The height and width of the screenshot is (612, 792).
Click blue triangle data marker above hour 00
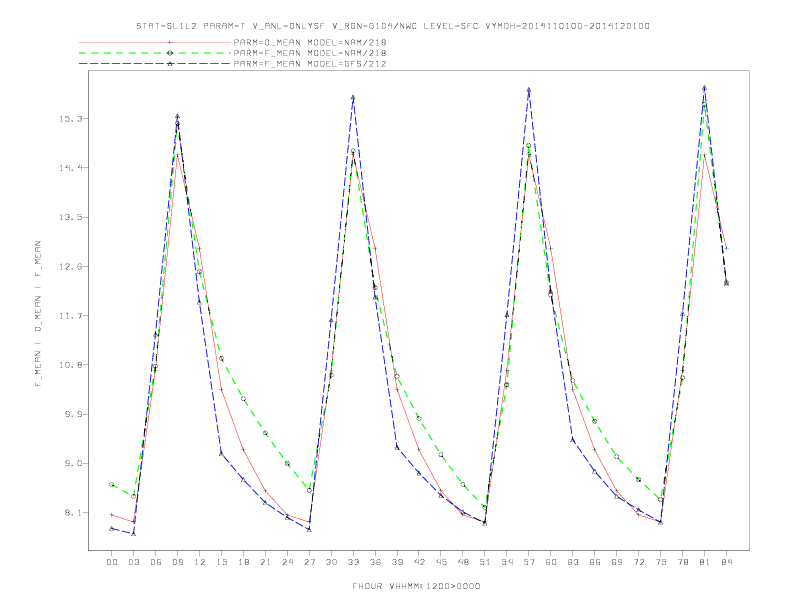(112, 528)
